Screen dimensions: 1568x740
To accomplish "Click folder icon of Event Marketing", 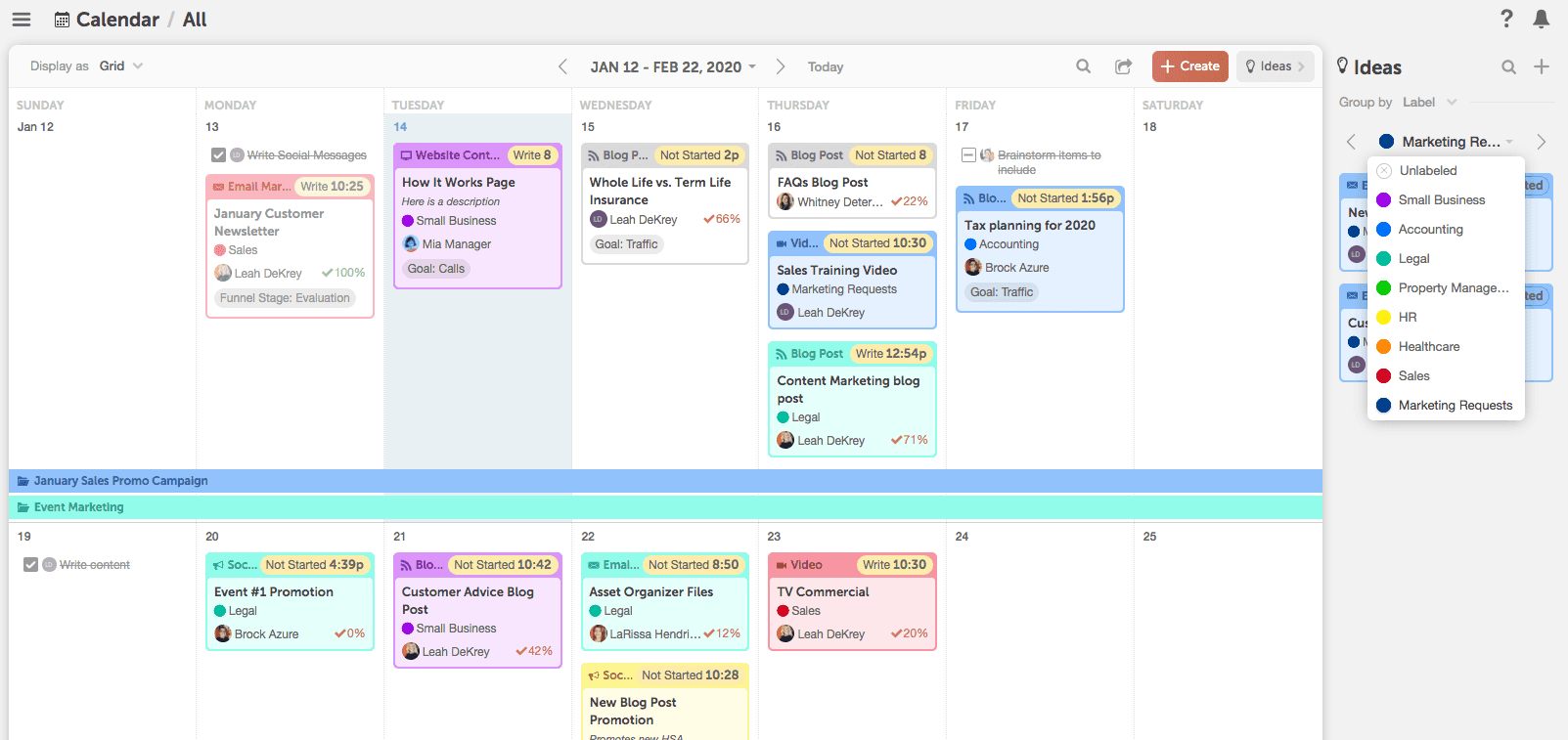I will point(23,507).
